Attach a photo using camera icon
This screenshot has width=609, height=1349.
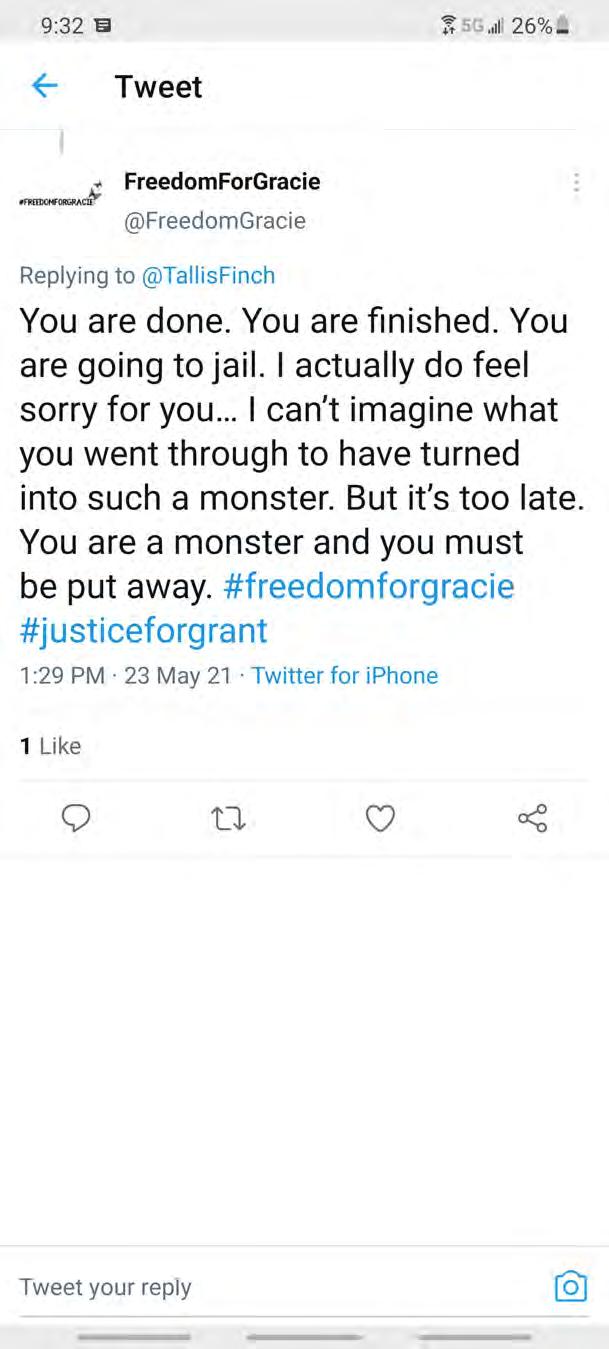(x=570, y=1286)
